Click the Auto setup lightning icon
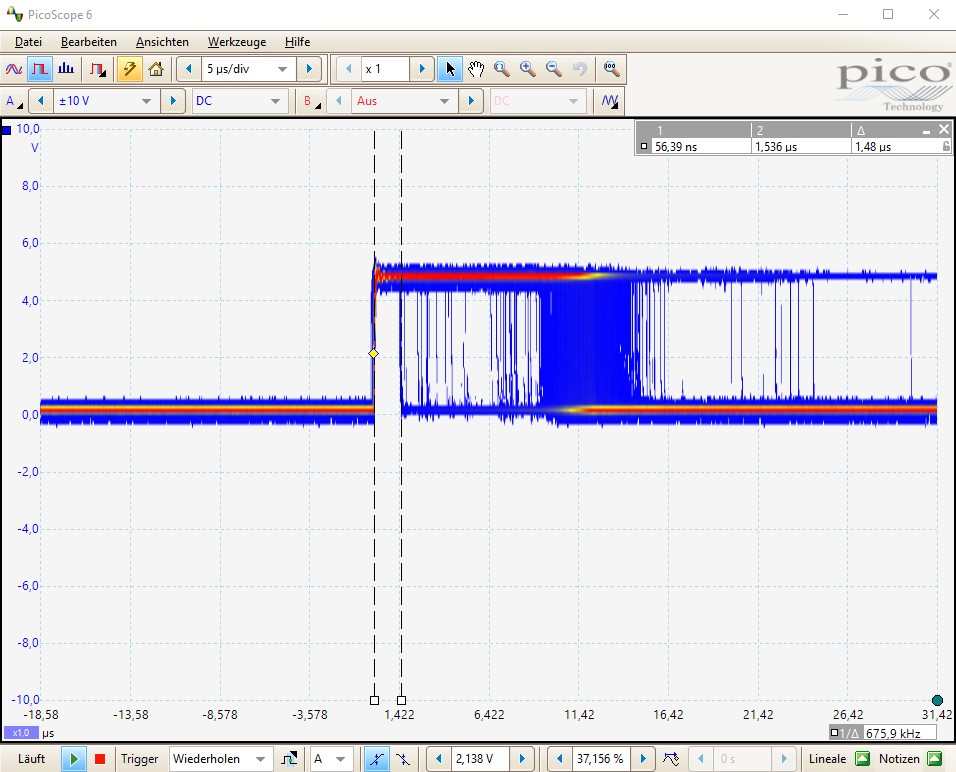This screenshot has width=956, height=772. point(129,69)
